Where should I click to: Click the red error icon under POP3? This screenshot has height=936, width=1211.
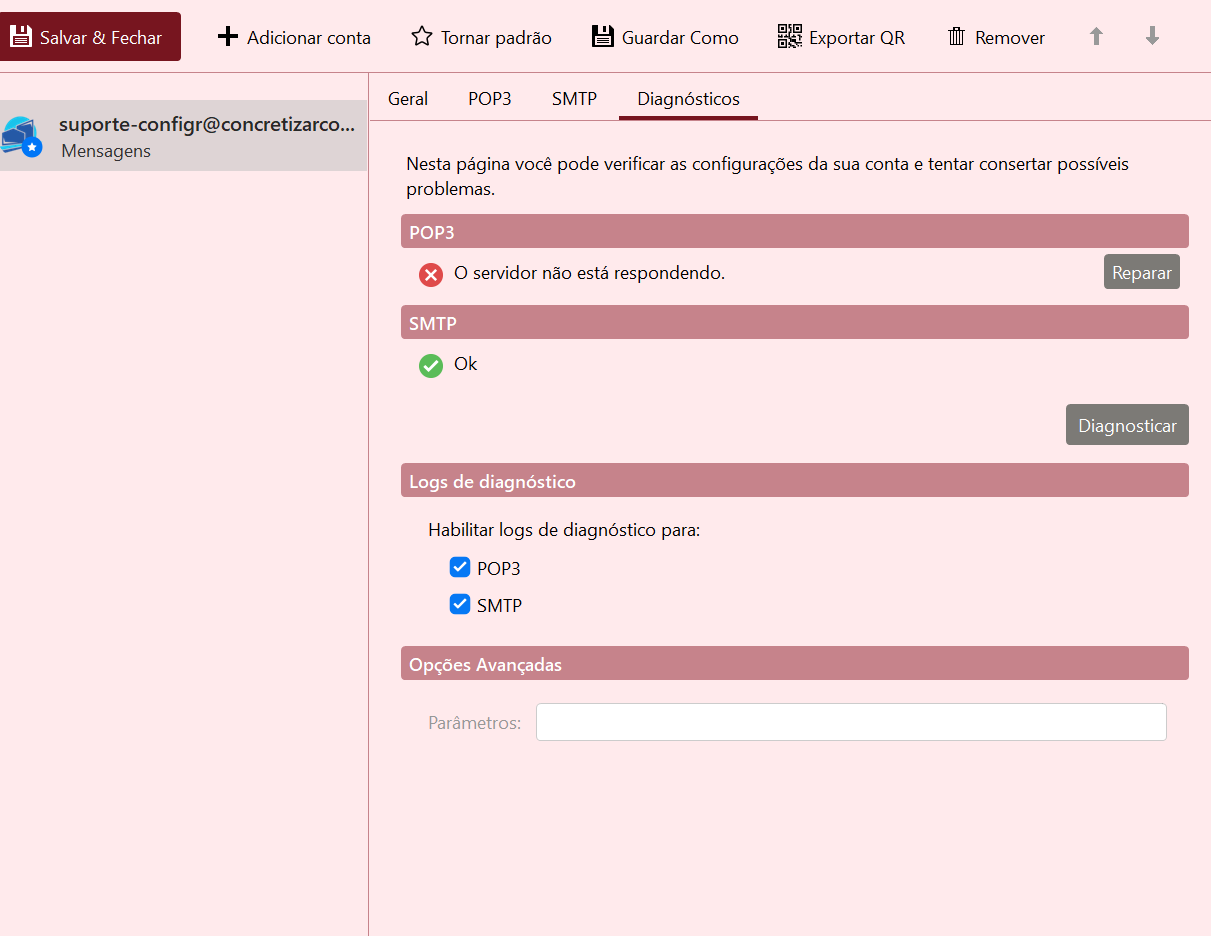tap(431, 274)
